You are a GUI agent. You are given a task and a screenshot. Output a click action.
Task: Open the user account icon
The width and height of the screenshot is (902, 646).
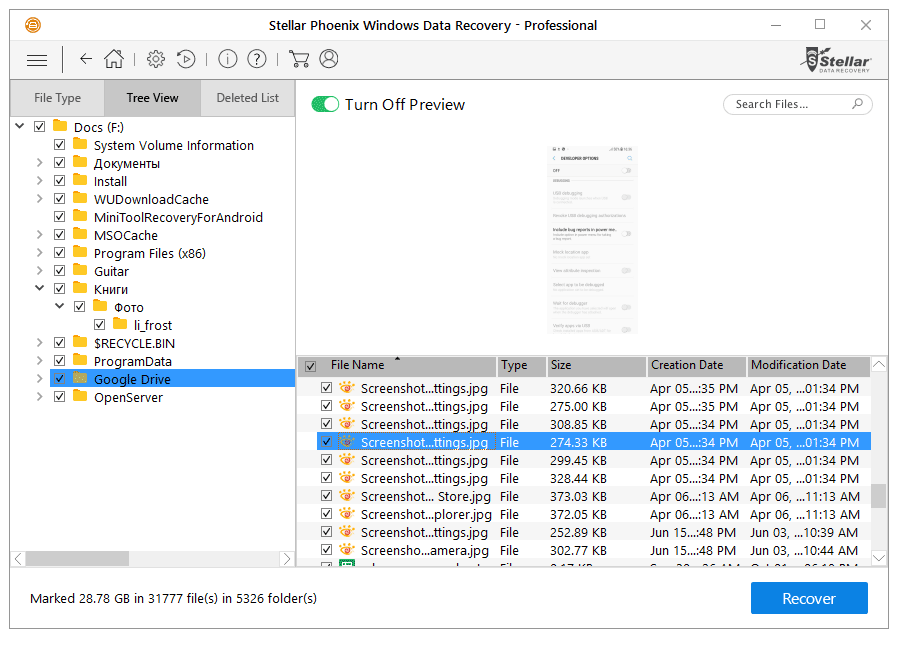pos(328,59)
